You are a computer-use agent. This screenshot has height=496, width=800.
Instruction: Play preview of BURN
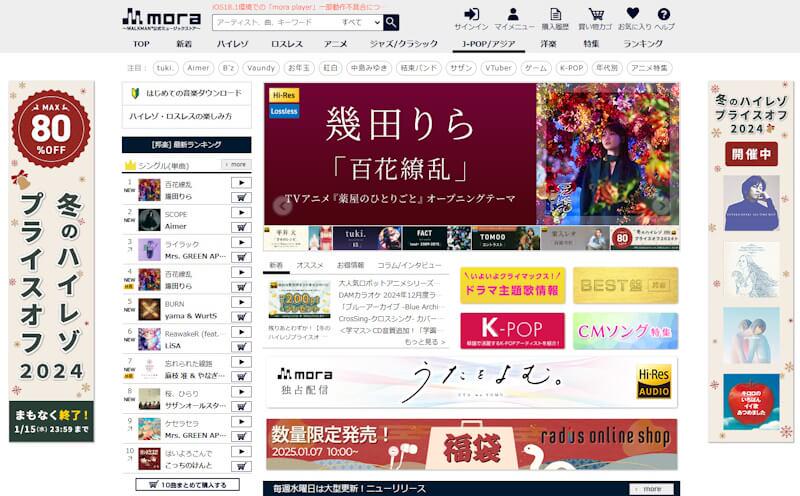(x=241, y=302)
